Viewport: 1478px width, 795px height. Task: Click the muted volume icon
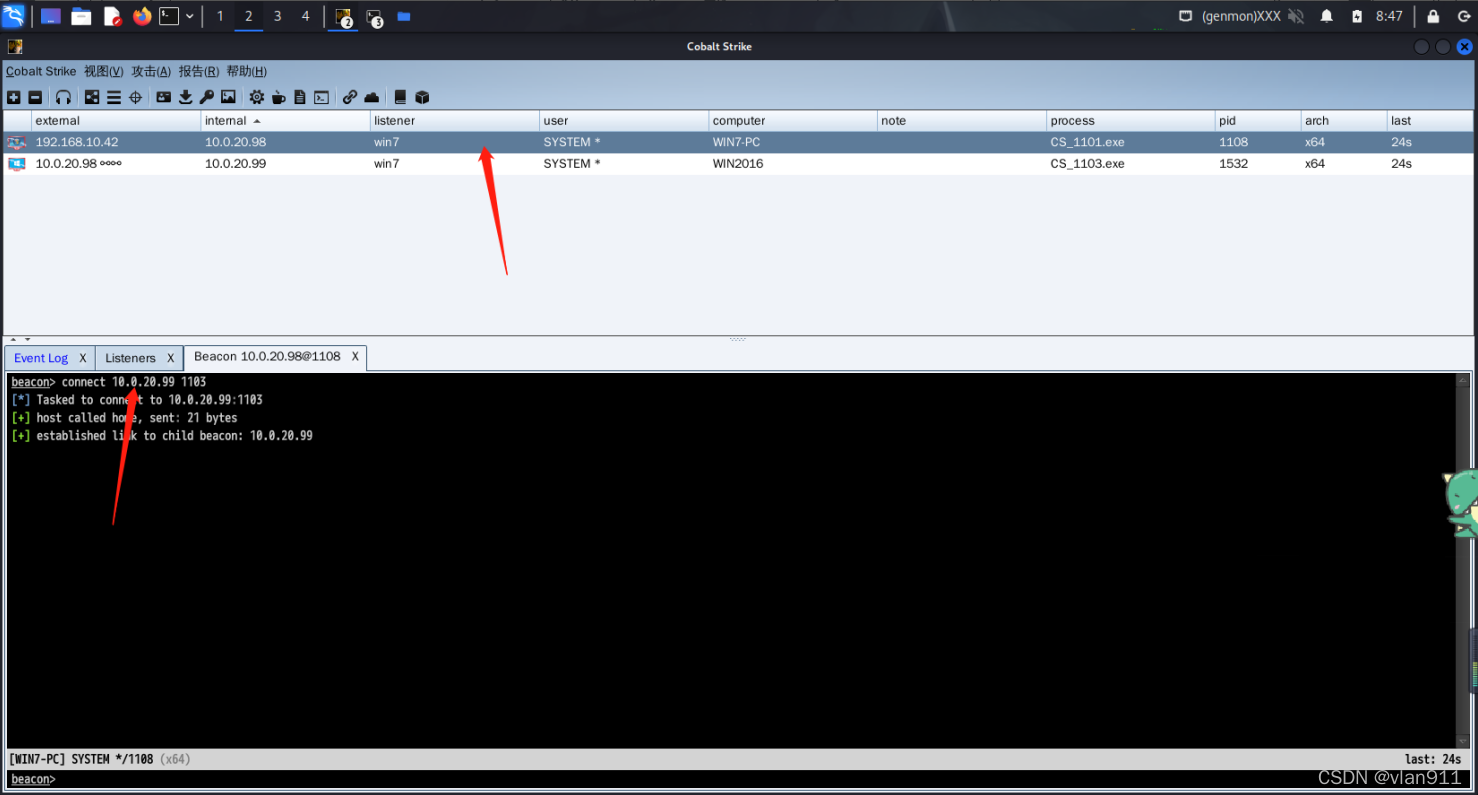click(1296, 16)
